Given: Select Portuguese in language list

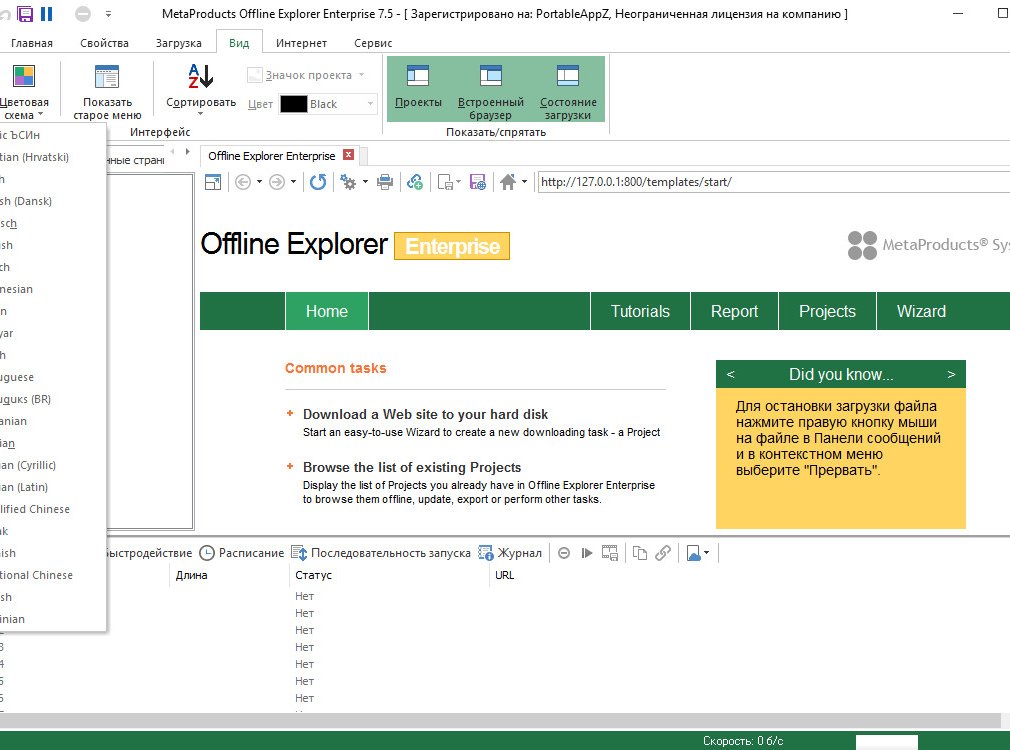Looking at the screenshot, I should pos(53,377).
